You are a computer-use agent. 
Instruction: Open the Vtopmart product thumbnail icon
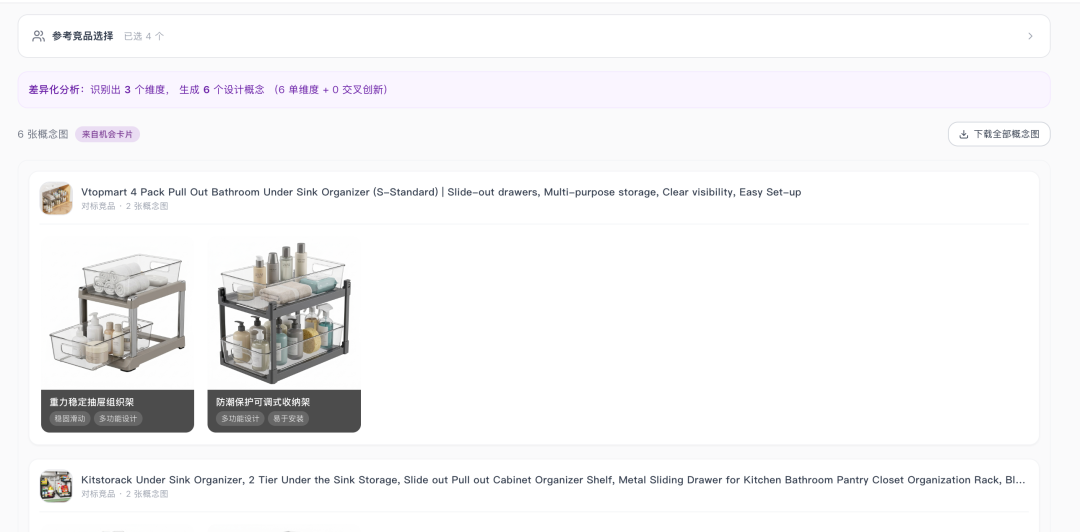click(x=56, y=198)
